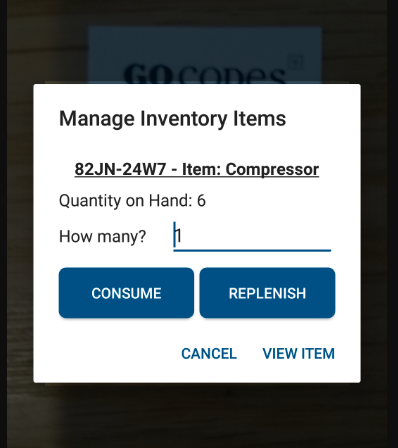Viewport: 398px width, 448px height.
Task: Consume one Compressor from inventory
Action: [126, 293]
